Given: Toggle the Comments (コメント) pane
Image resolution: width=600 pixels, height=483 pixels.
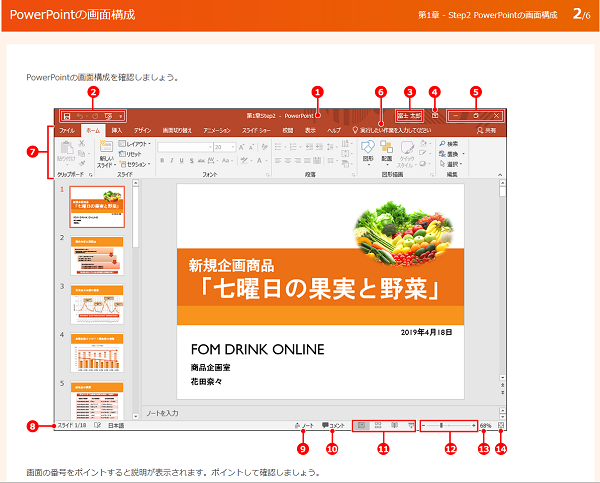Looking at the screenshot, I should coord(333,425).
